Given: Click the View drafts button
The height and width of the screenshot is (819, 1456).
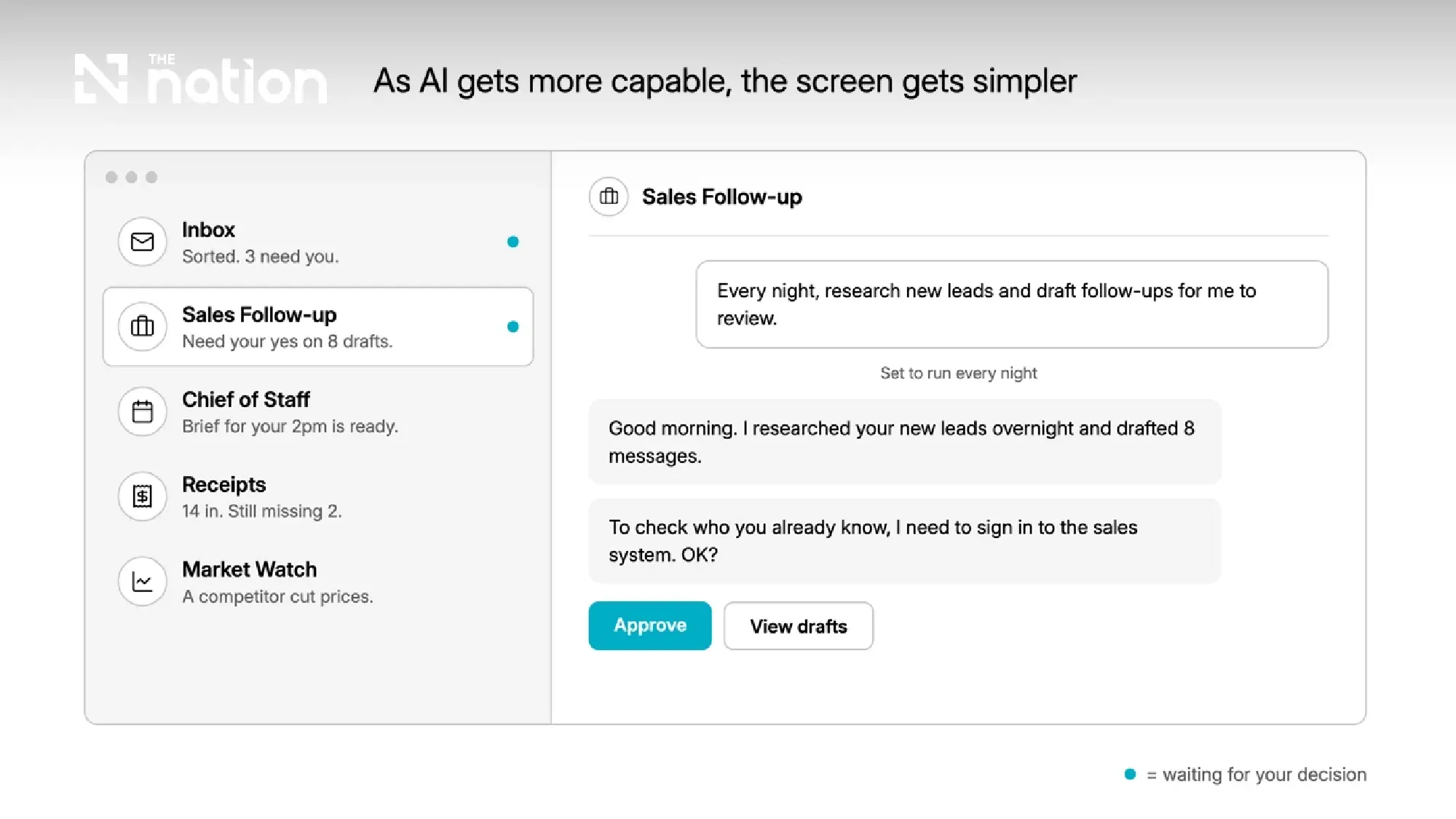Looking at the screenshot, I should tap(799, 625).
